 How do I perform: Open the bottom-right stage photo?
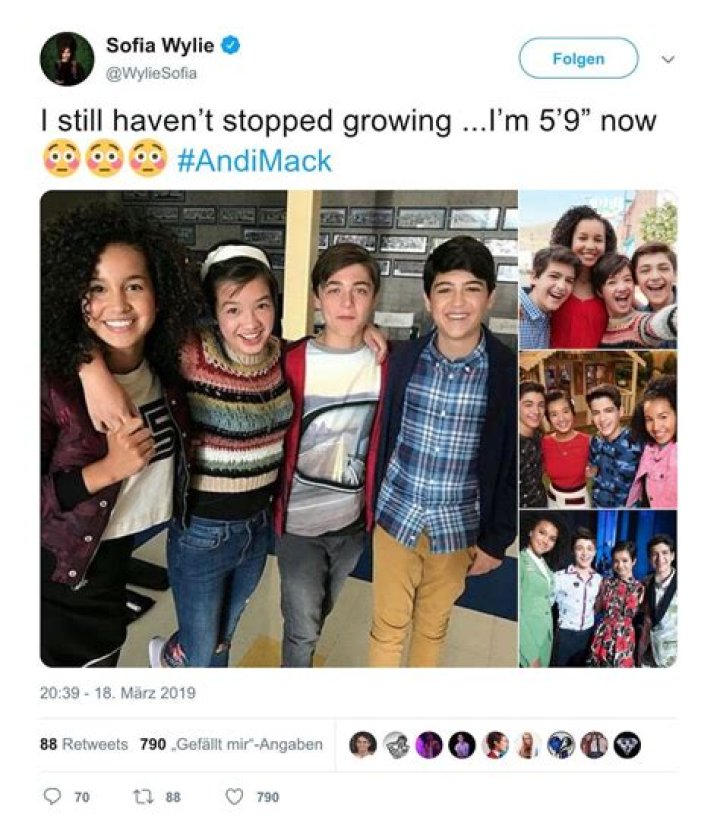(x=598, y=588)
